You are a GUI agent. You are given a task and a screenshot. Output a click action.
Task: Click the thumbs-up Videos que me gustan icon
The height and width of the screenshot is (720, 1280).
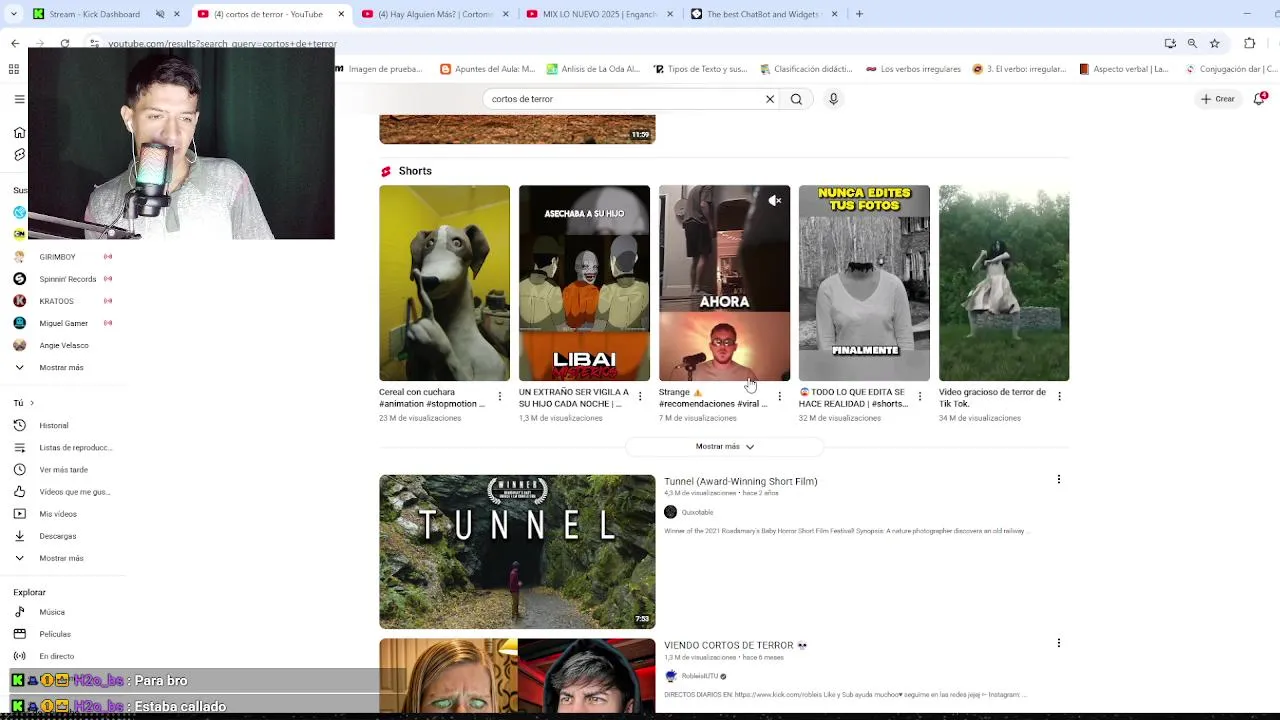[x=19, y=491]
